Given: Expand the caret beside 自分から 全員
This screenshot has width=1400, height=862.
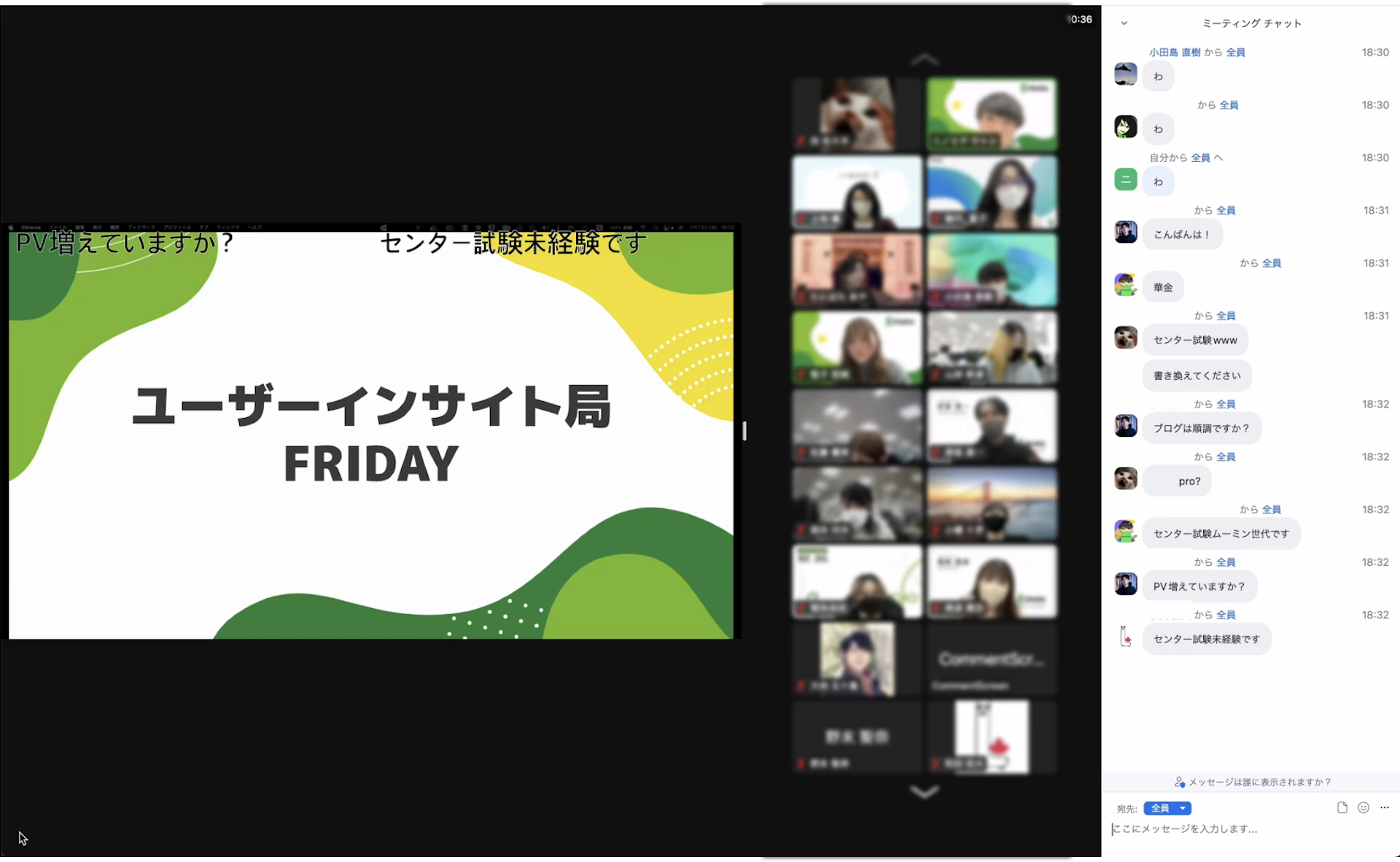Looking at the screenshot, I should (1218, 158).
